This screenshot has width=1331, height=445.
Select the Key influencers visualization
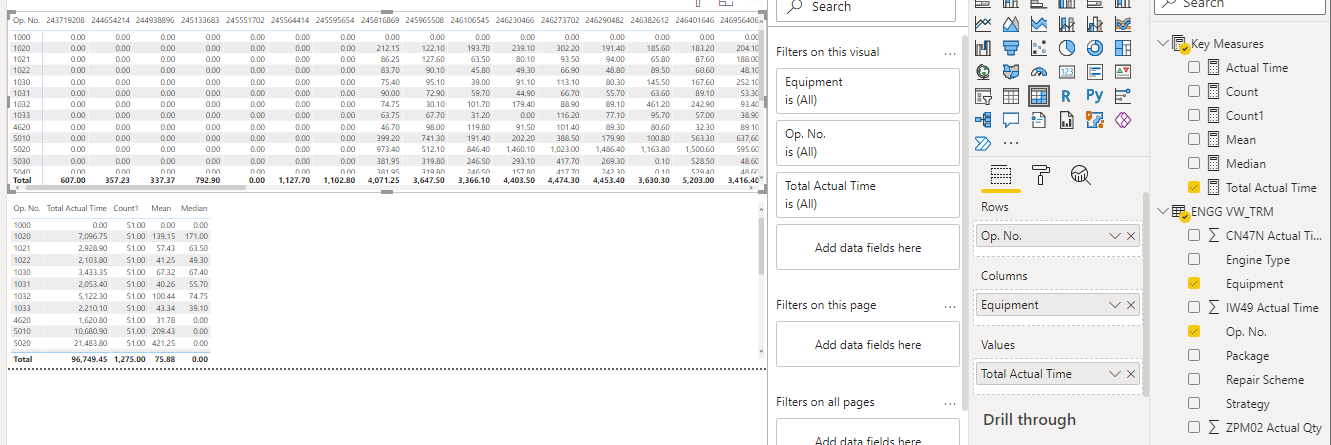click(1123, 96)
